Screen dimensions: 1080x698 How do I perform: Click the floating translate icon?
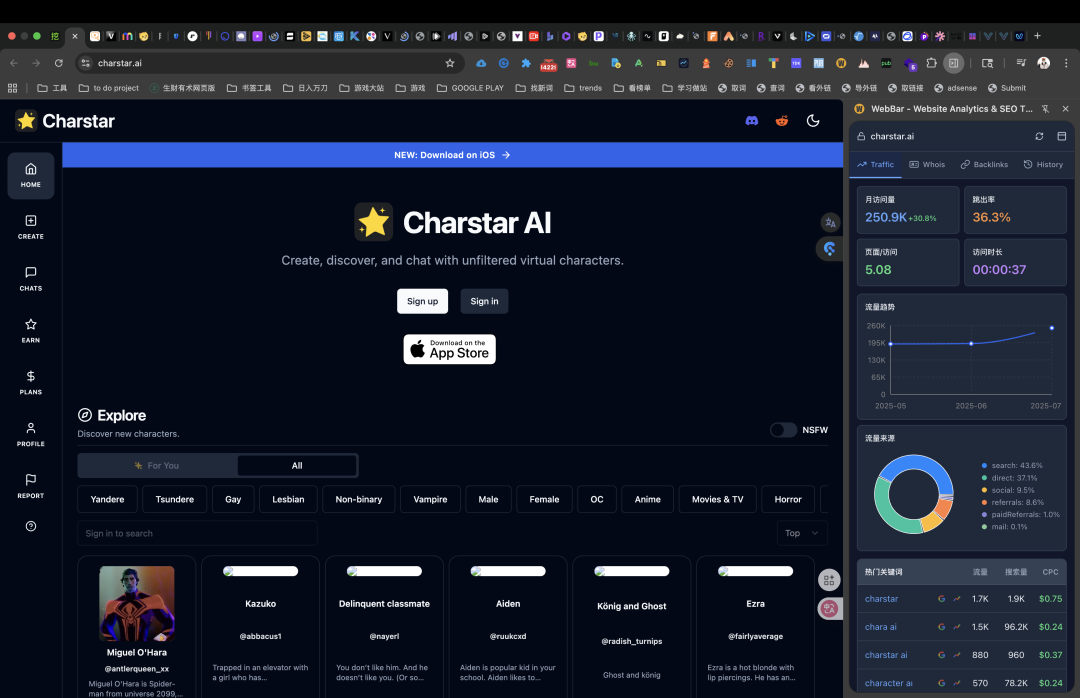point(830,223)
